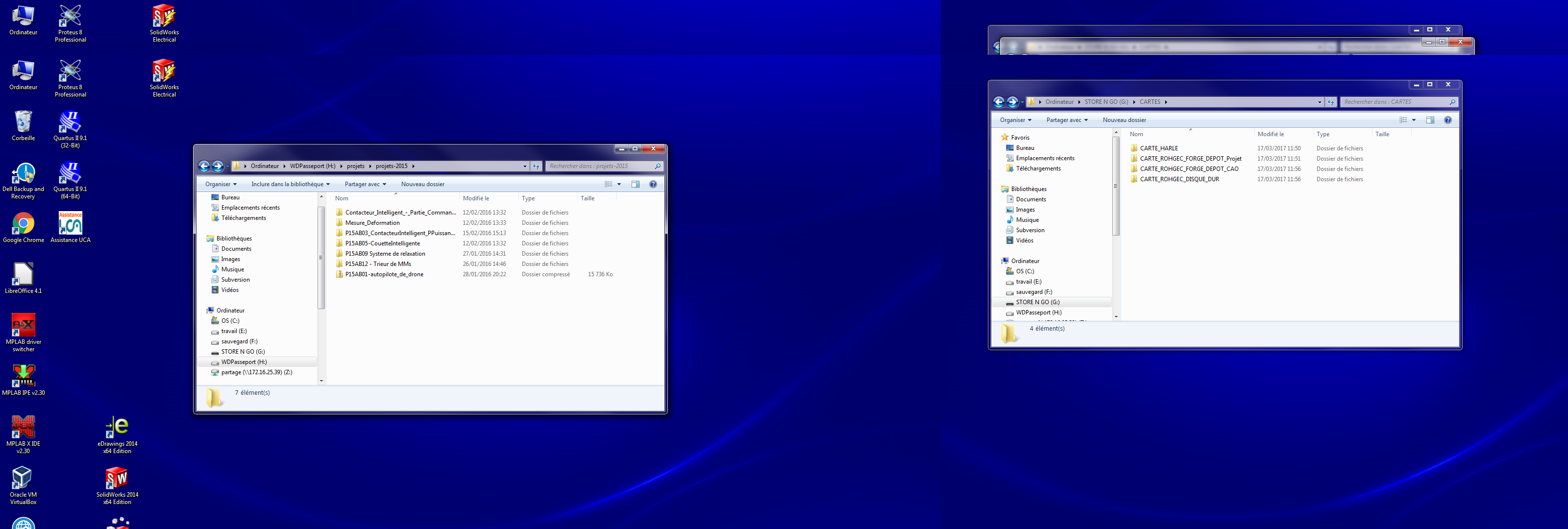The height and width of the screenshot is (529, 1568).
Task: Open view options arrow in CARTES window
Action: [x=1414, y=120]
